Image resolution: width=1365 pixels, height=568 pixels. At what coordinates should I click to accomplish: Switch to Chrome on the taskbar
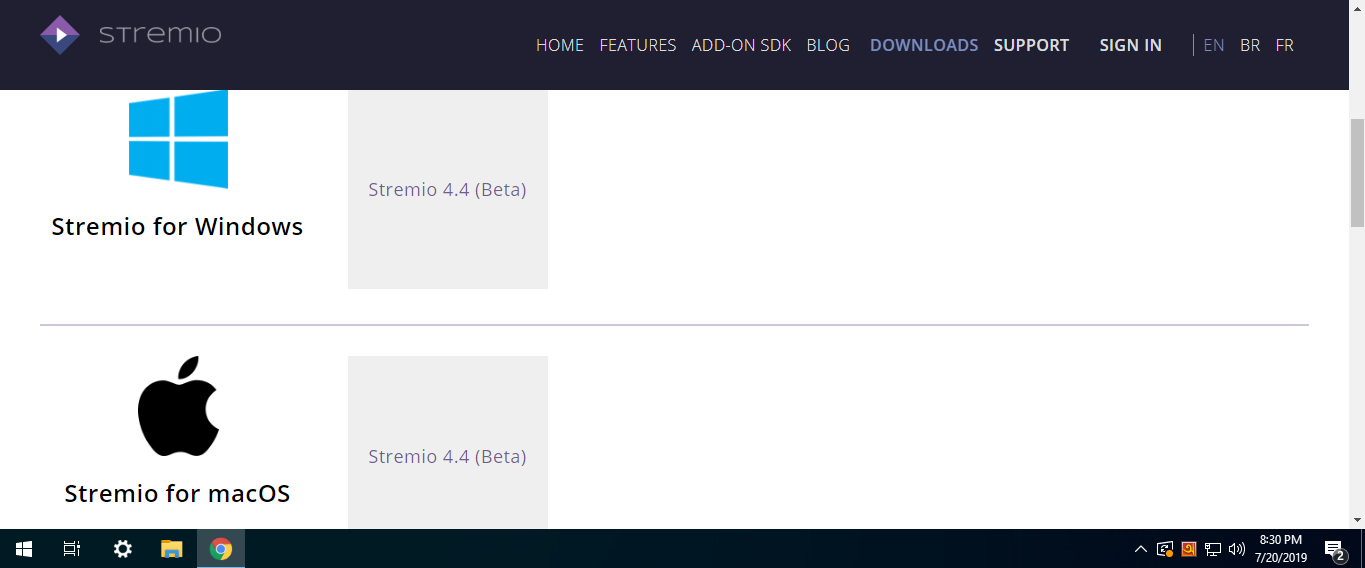point(221,549)
